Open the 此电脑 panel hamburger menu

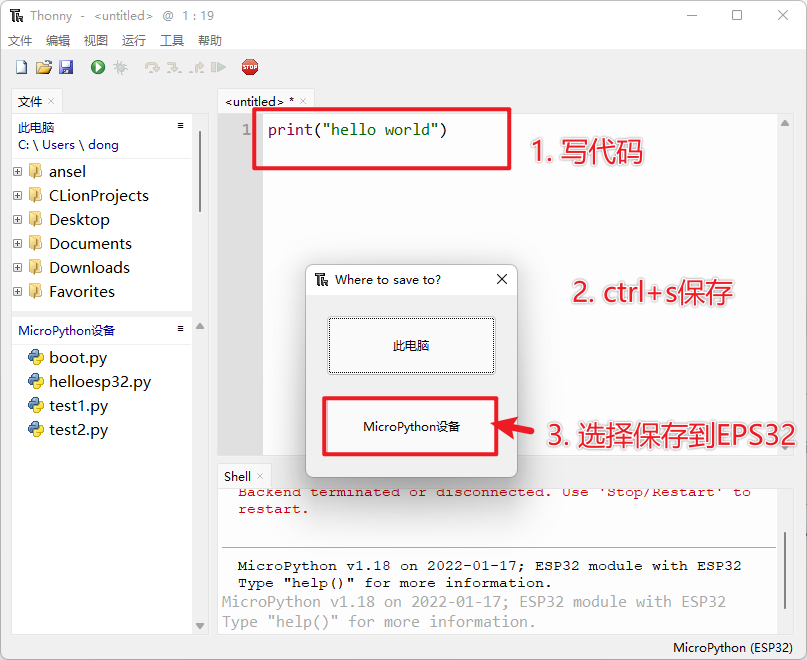(180, 126)
